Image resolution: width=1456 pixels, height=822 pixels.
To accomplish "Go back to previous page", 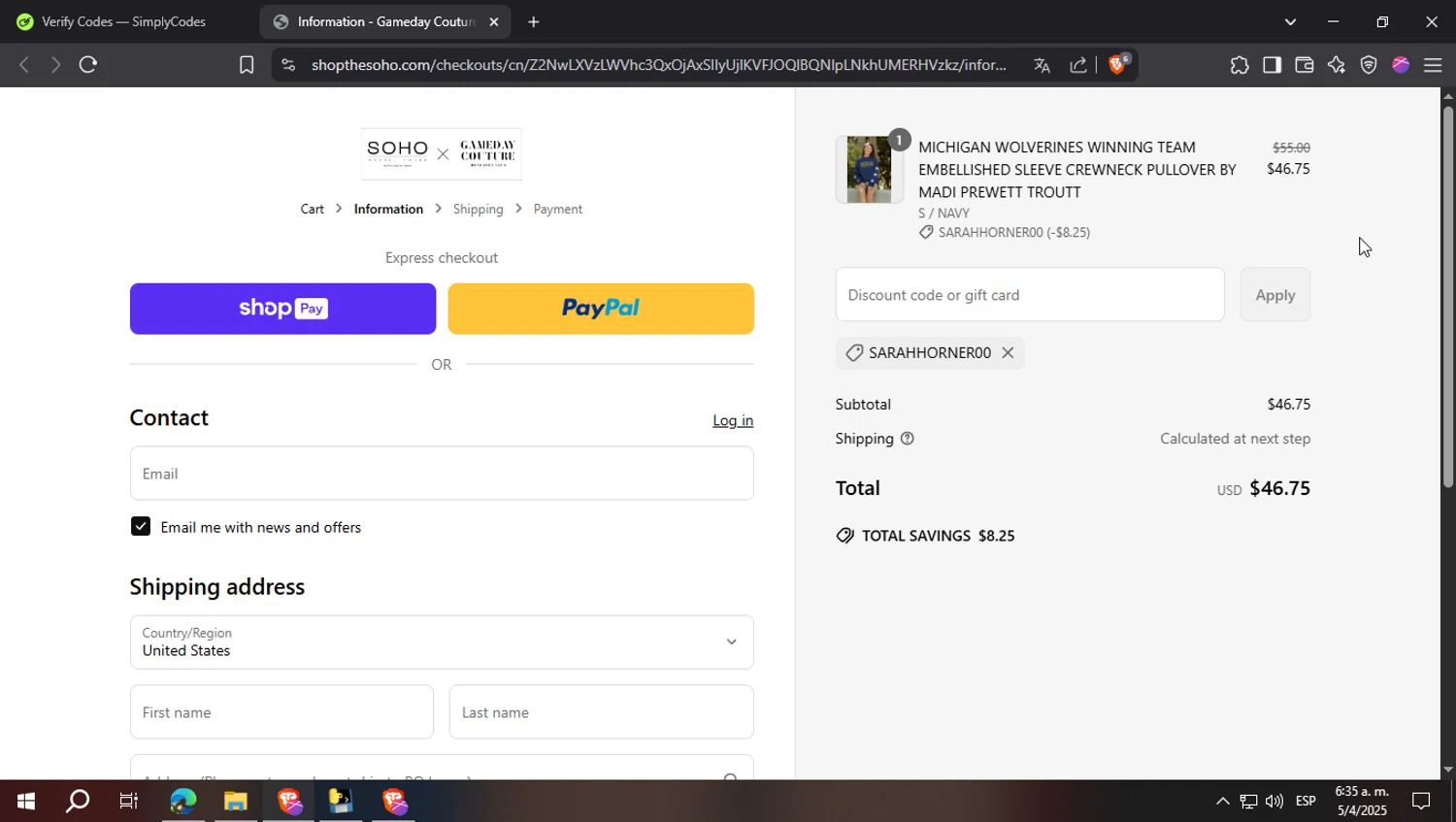I will [24, 65].
